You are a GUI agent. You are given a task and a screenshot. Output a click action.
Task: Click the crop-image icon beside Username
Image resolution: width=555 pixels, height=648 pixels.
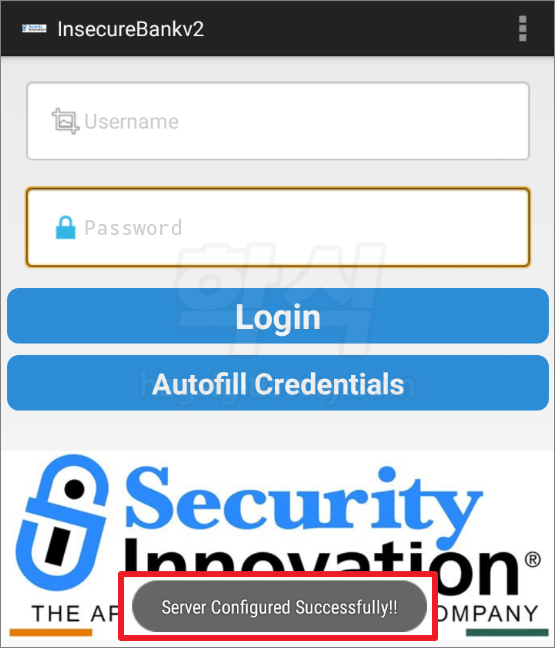65,121
